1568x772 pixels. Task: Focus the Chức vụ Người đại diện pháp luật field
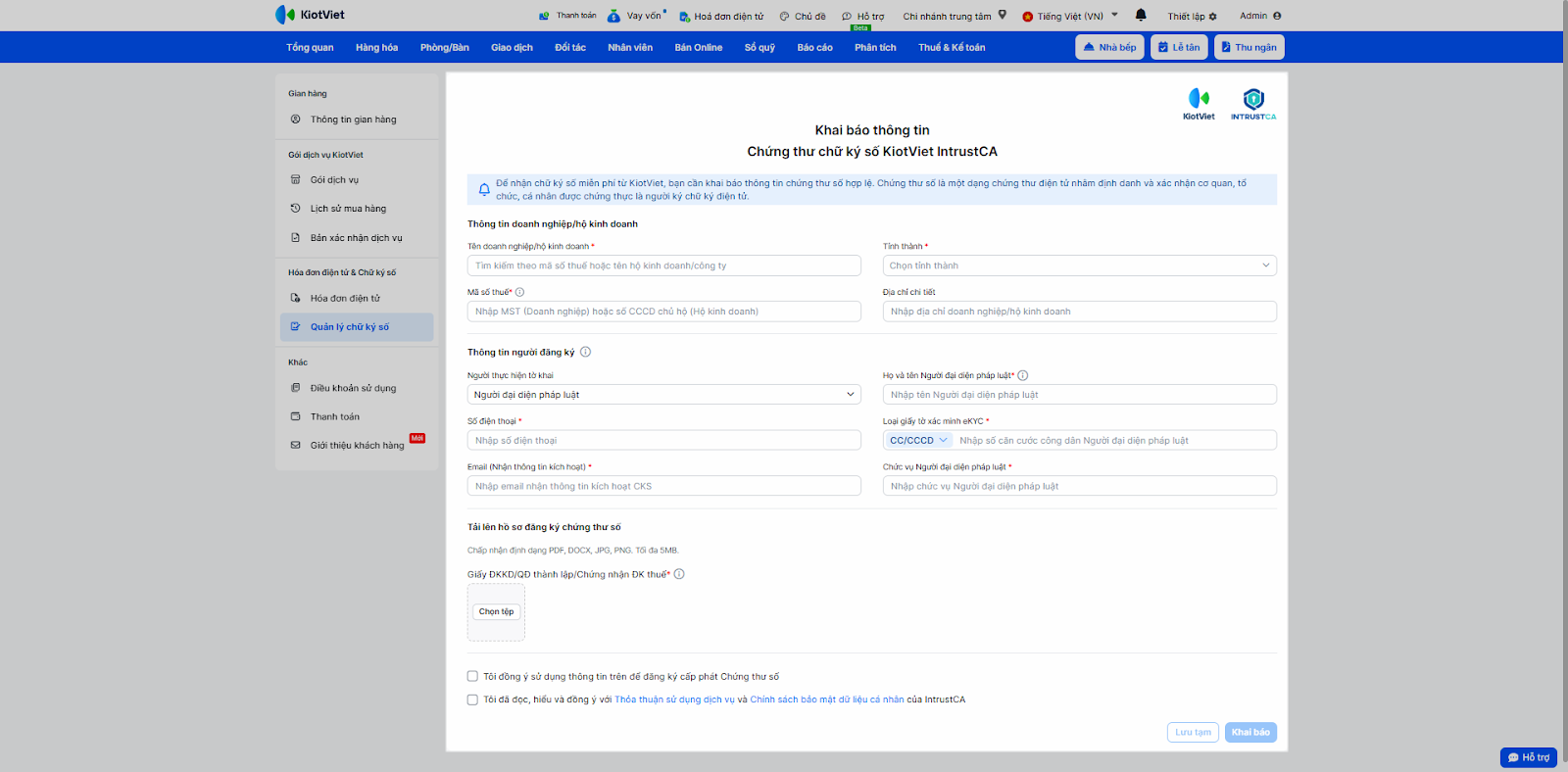click(1080, 486)
